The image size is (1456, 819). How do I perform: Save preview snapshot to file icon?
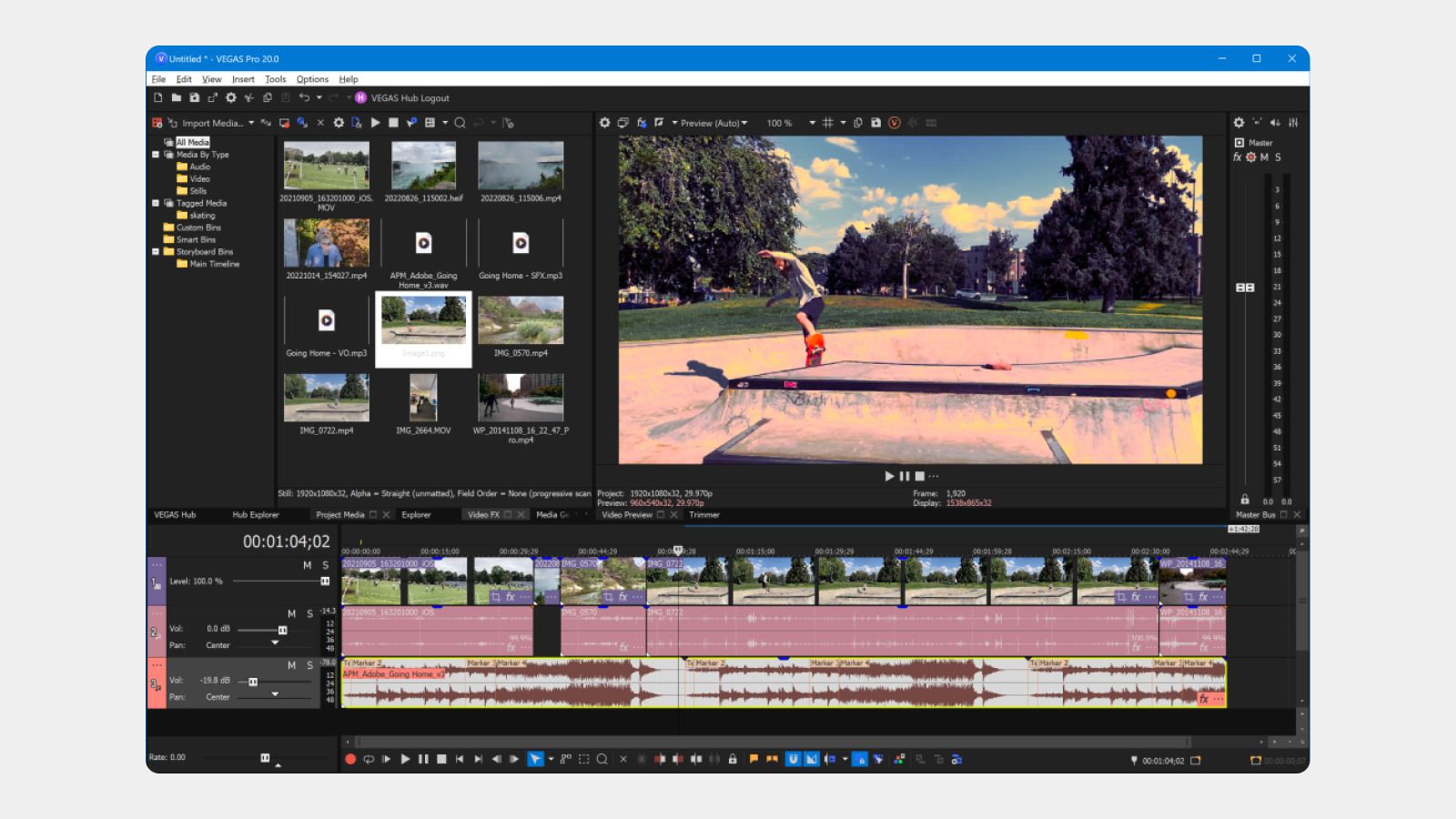click(875, 123)
